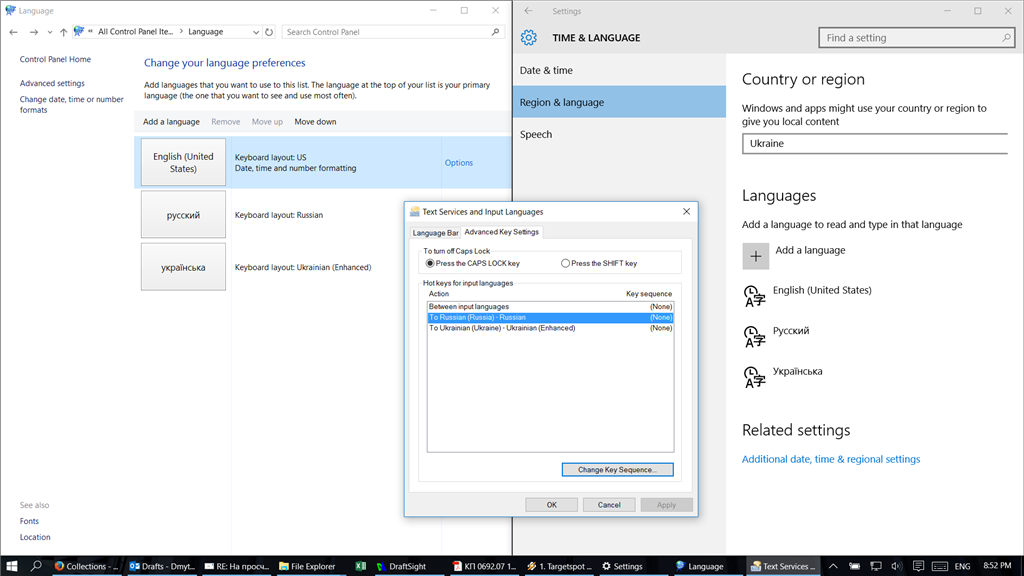Click the 8:52 PM clock
This screenshot has height=576, width=1024.
coord(997,566)
